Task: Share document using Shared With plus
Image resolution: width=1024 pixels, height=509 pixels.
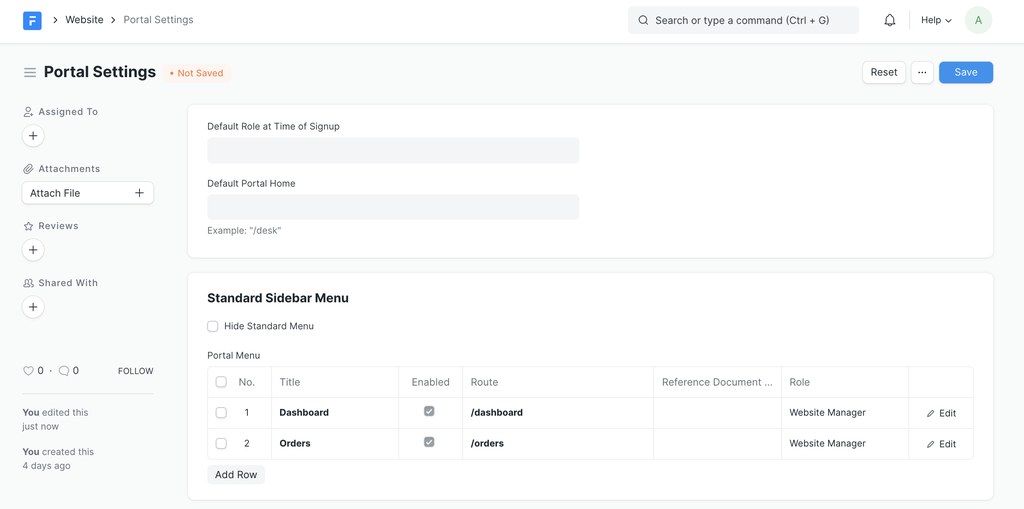Action: click(x=33, y=307)
